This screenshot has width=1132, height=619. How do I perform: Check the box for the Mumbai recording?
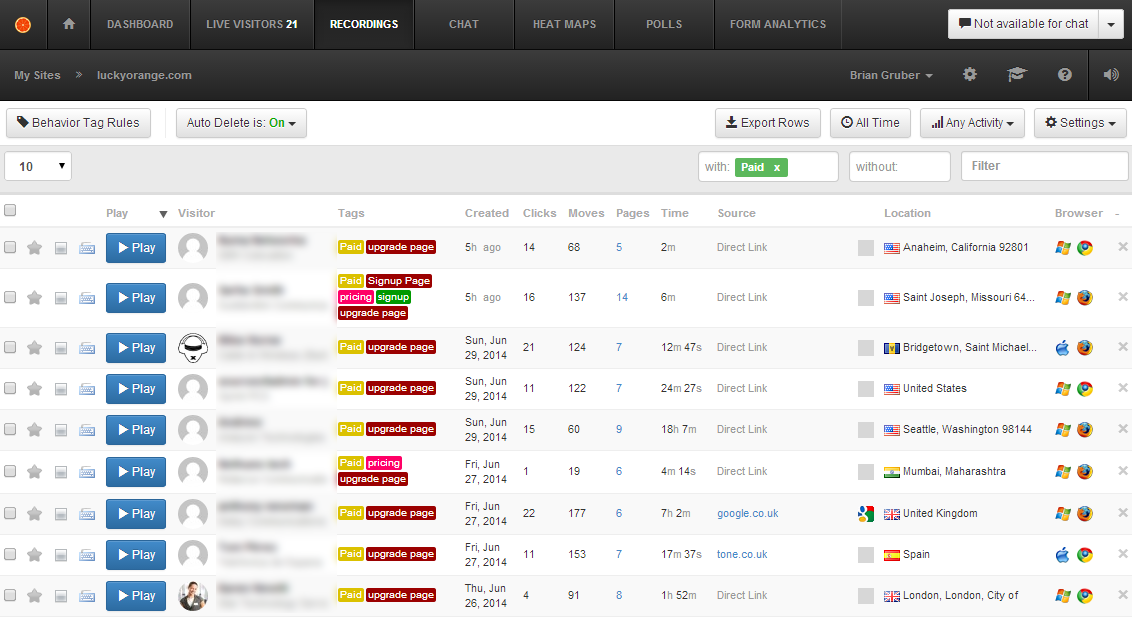point(10,471)
